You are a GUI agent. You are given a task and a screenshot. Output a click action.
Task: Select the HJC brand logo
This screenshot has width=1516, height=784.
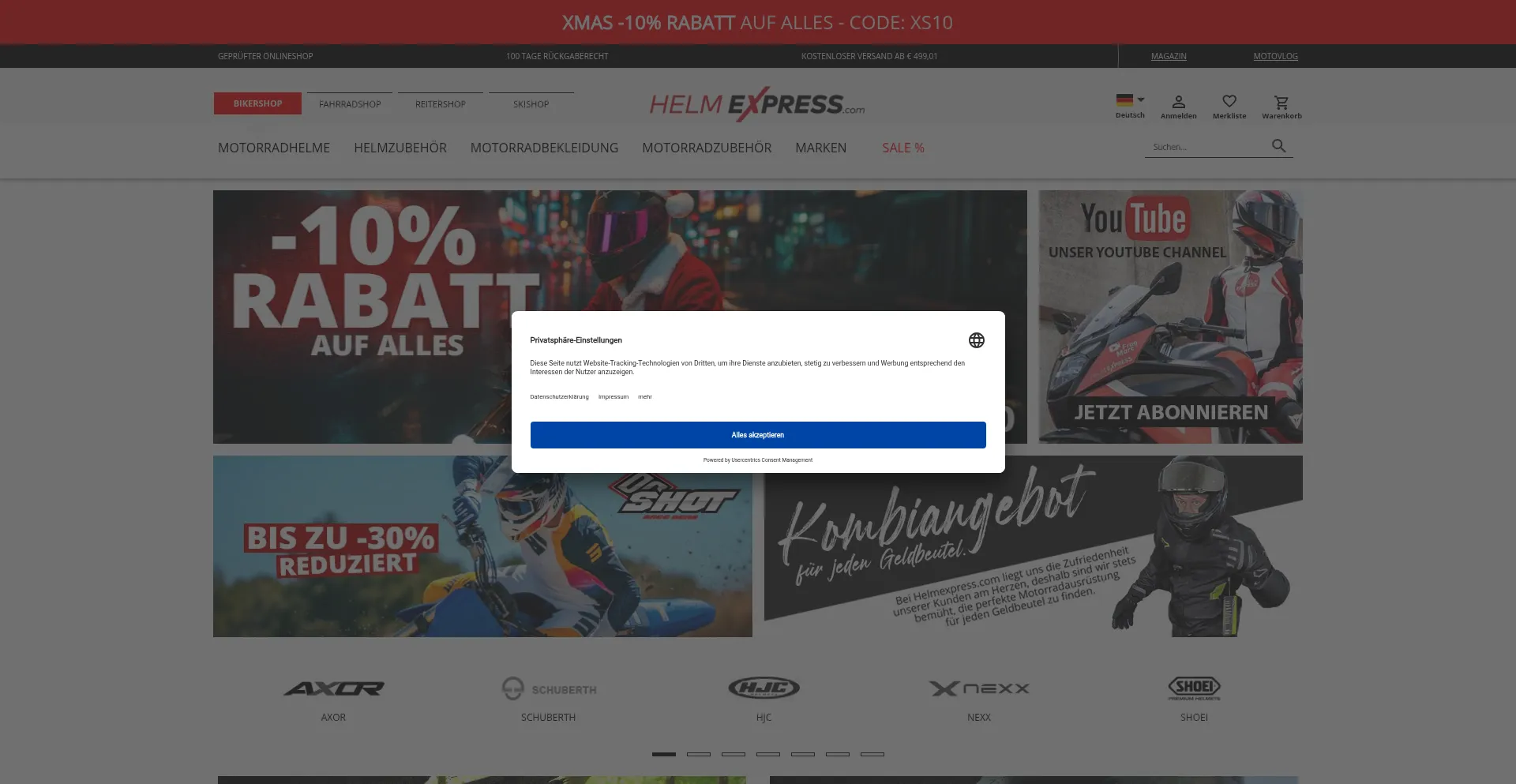[764, 688]
